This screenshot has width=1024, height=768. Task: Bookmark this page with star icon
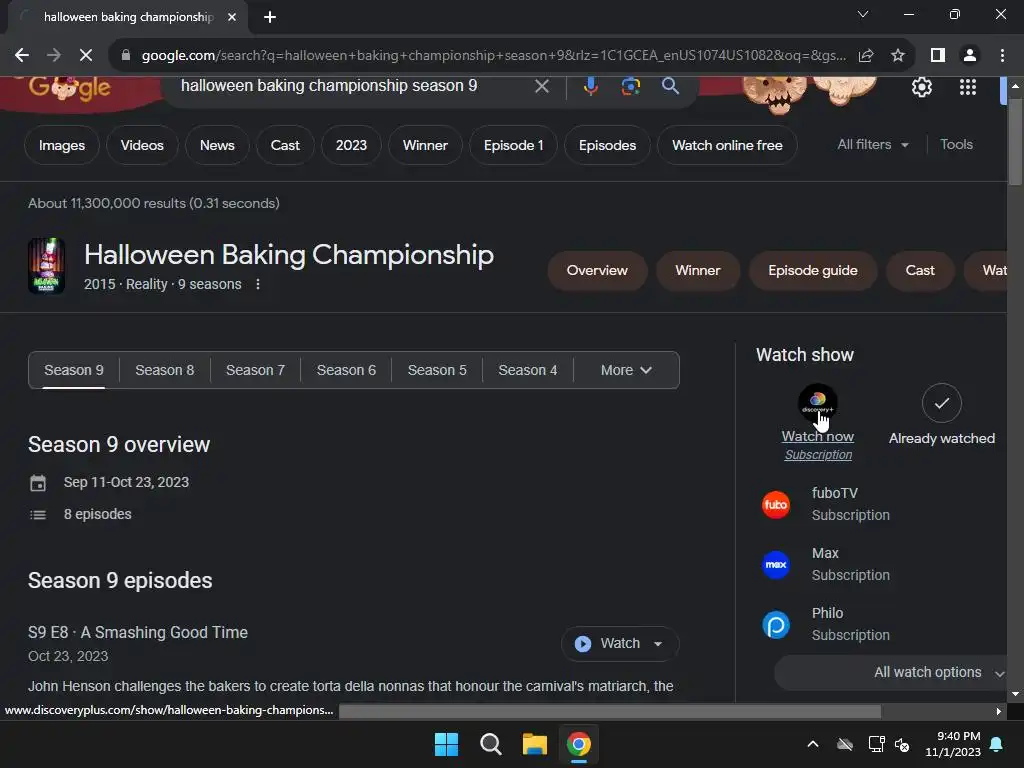pos(898,56)
